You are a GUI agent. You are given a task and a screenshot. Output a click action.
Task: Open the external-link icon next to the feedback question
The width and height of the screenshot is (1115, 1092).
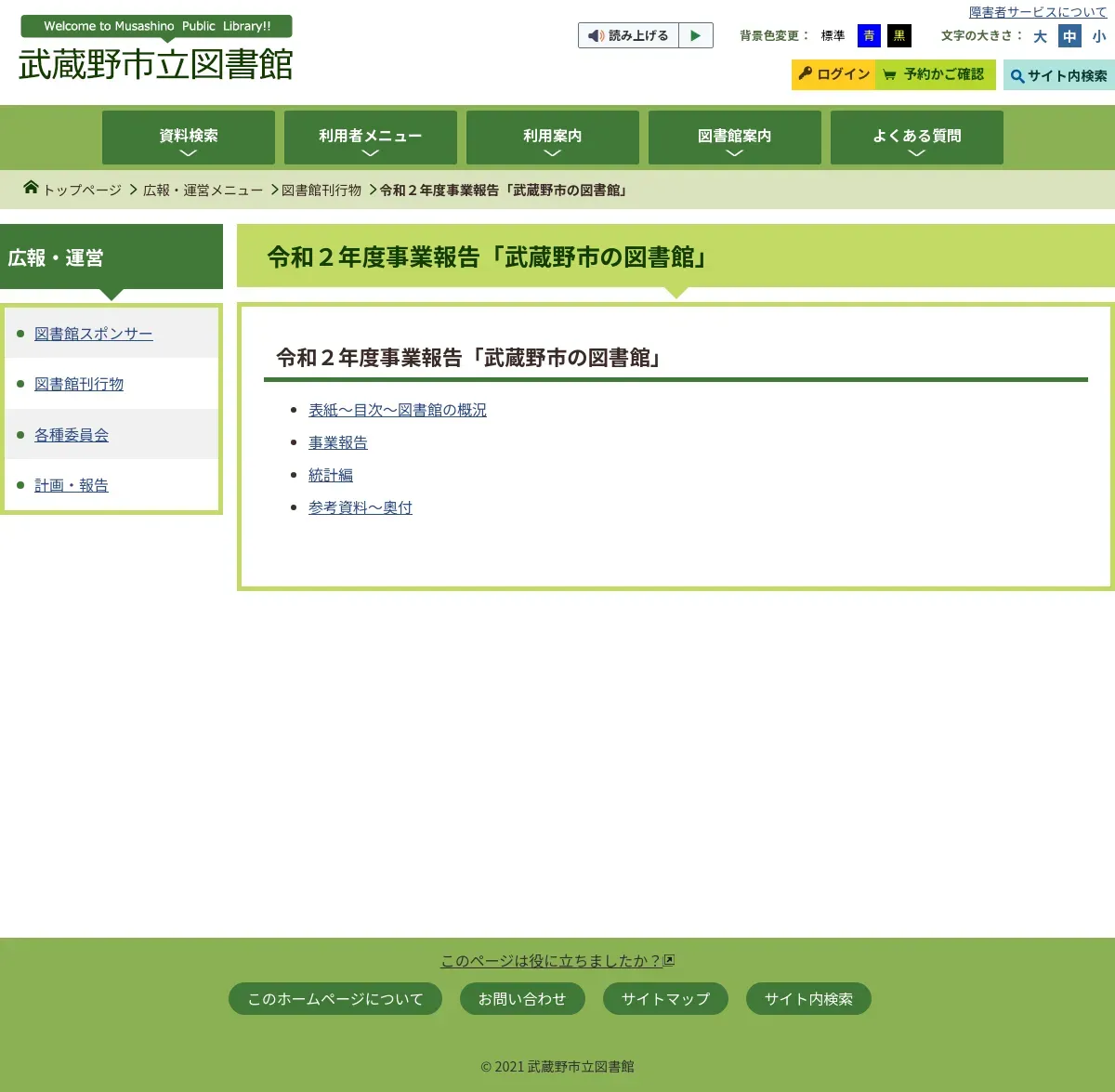669,961
